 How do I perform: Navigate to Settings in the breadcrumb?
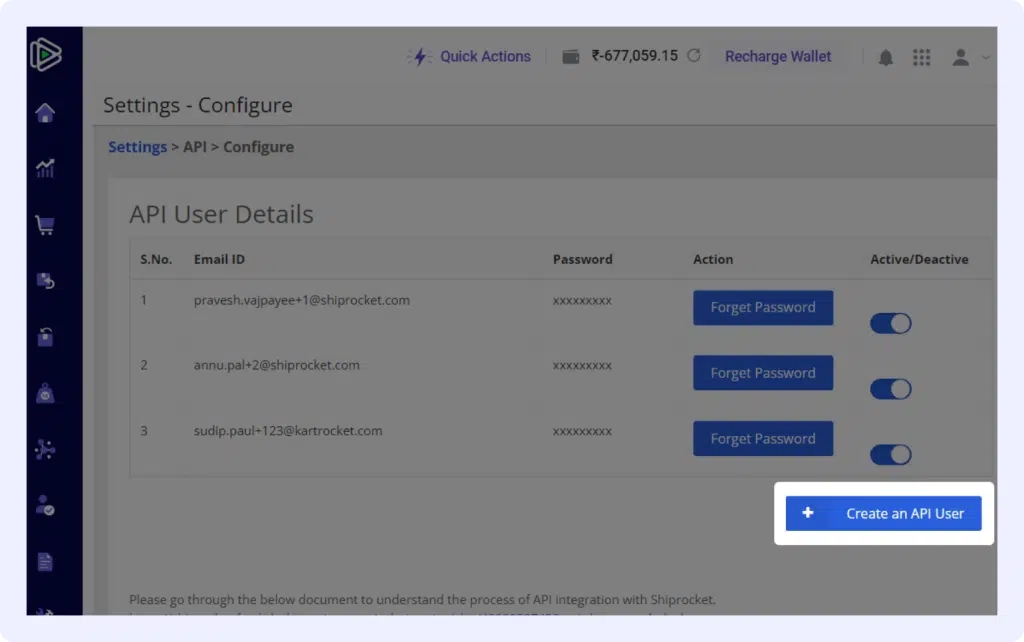click(137, 147)
